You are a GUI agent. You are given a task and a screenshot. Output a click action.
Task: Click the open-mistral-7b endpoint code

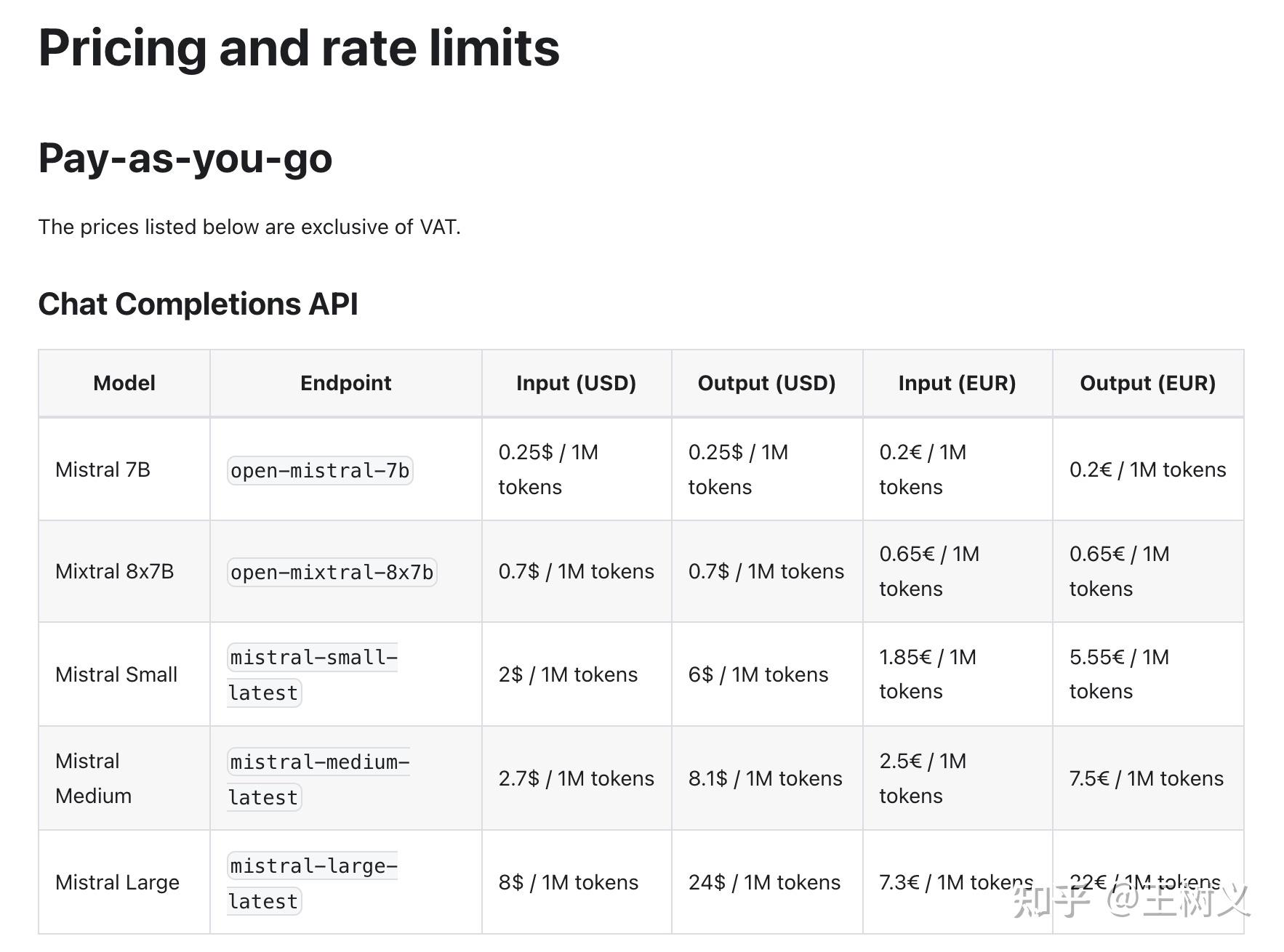320,470
